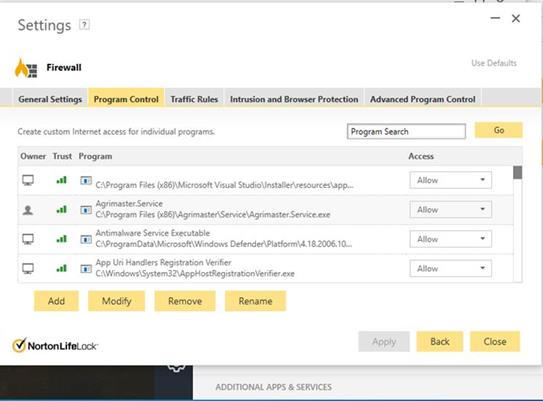The image size is (543, 401).
Task: Click the program icon for Antimalware Service Executable
Action: pos(86,239)
